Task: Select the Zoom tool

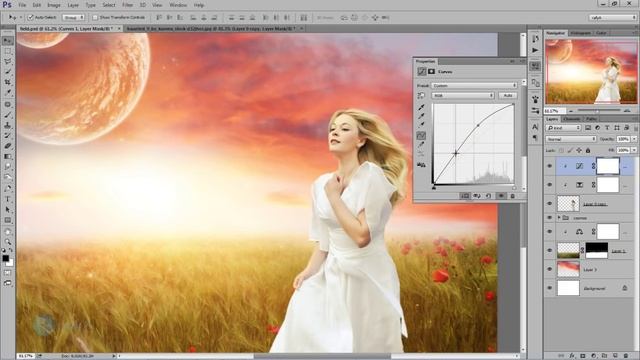Action: pos(8,242)
